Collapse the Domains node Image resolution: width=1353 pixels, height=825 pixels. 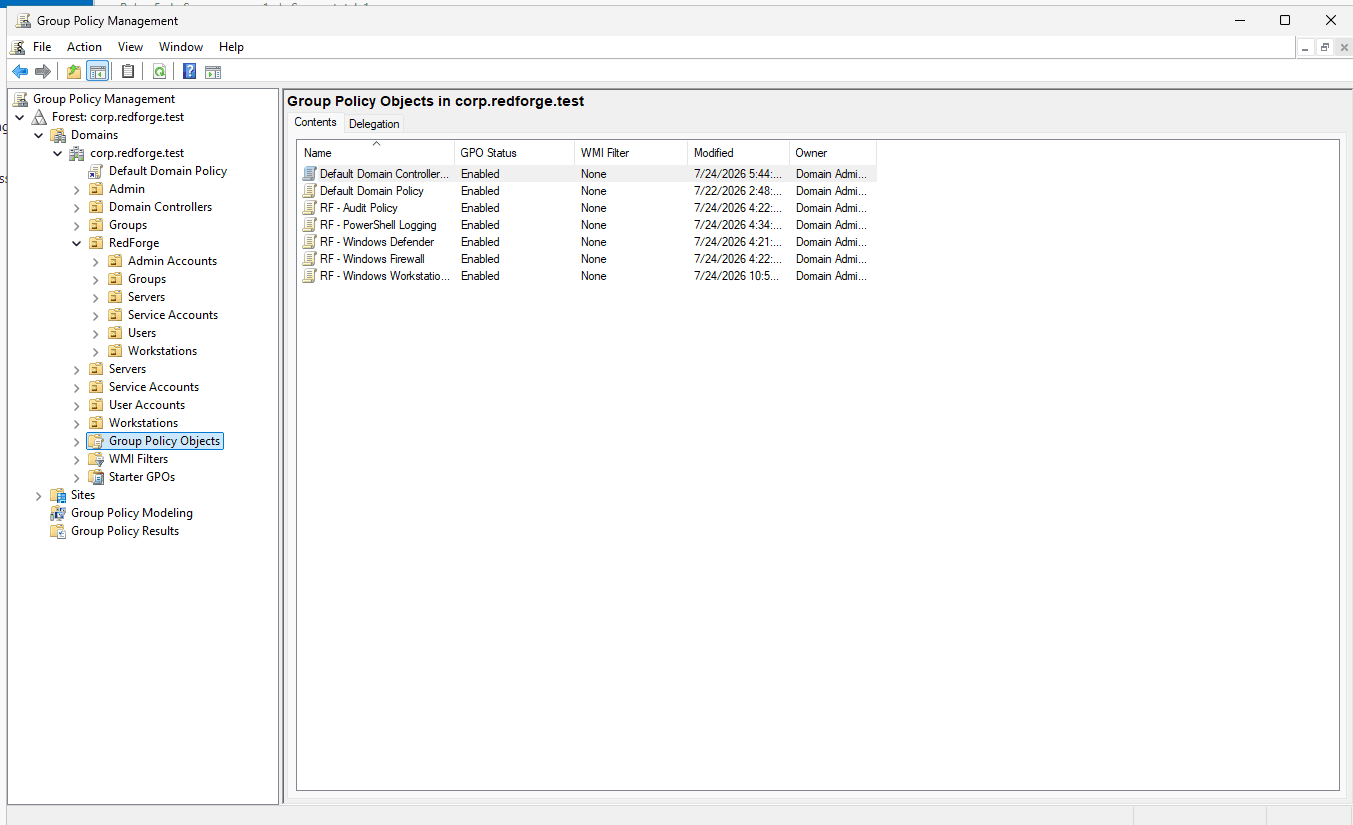[x=39, y=135]
